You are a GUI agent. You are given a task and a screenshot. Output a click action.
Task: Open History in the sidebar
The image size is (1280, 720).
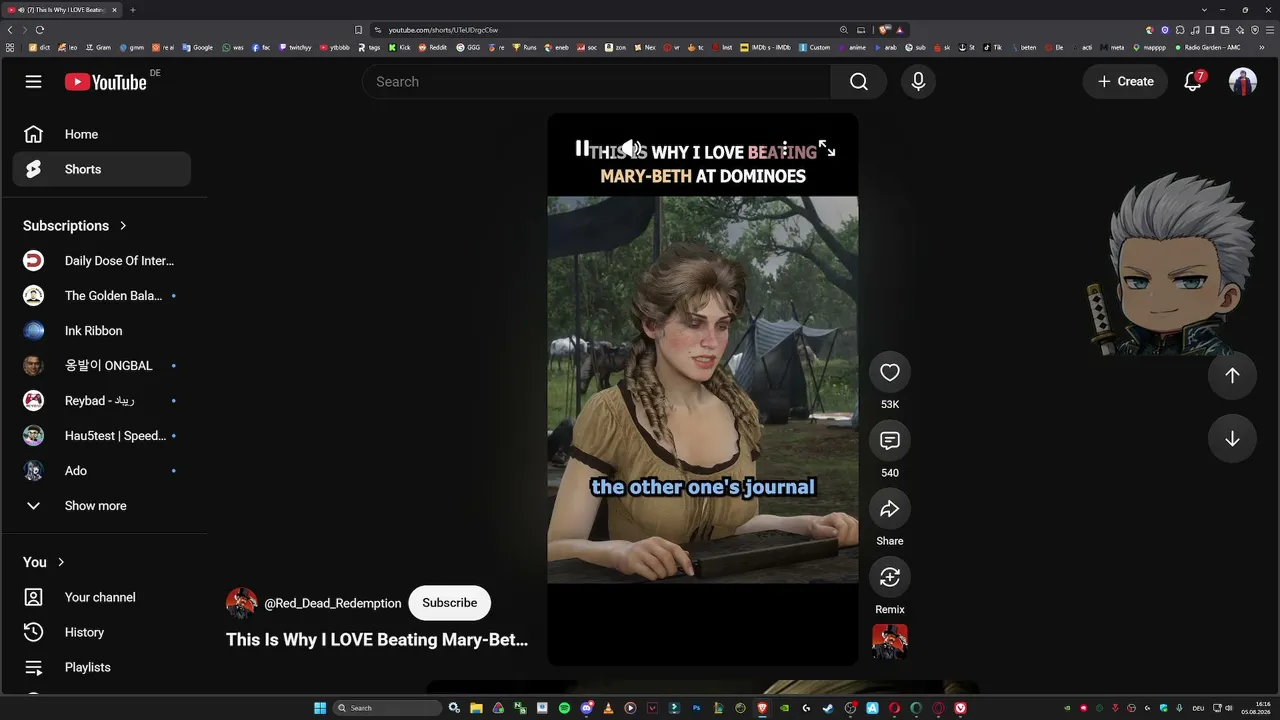click(x=101, y=632)
